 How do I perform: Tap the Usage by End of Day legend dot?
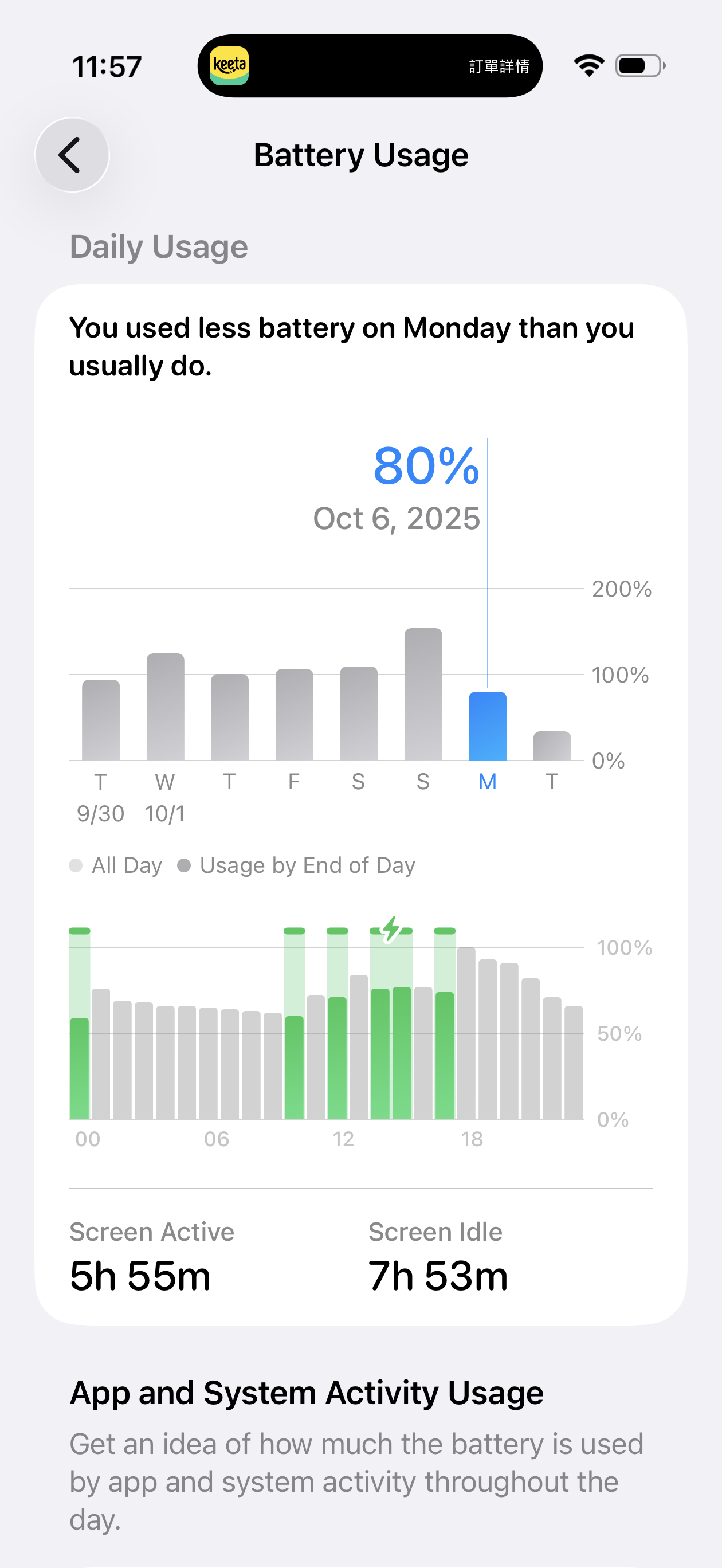tap(184, 865)
